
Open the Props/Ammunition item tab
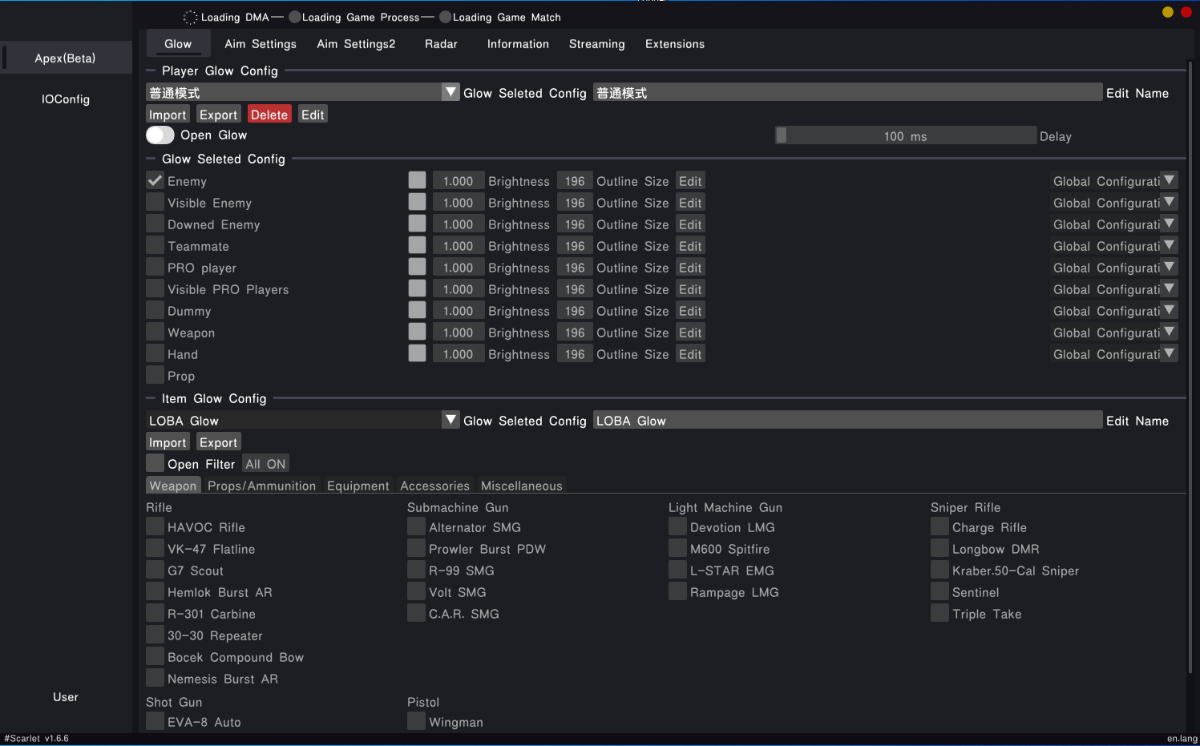point(261,486)
